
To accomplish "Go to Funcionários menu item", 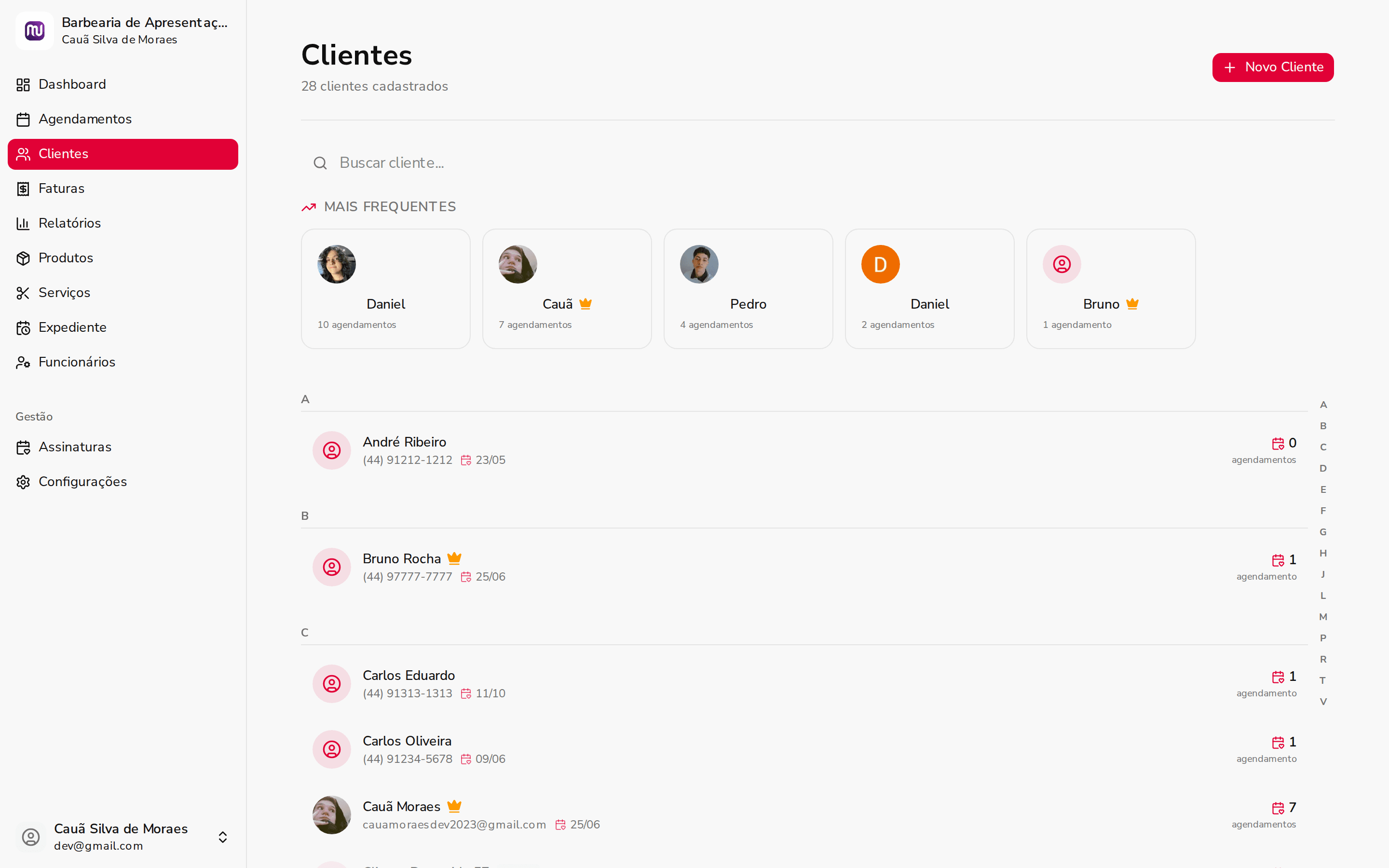I will 77,362.
